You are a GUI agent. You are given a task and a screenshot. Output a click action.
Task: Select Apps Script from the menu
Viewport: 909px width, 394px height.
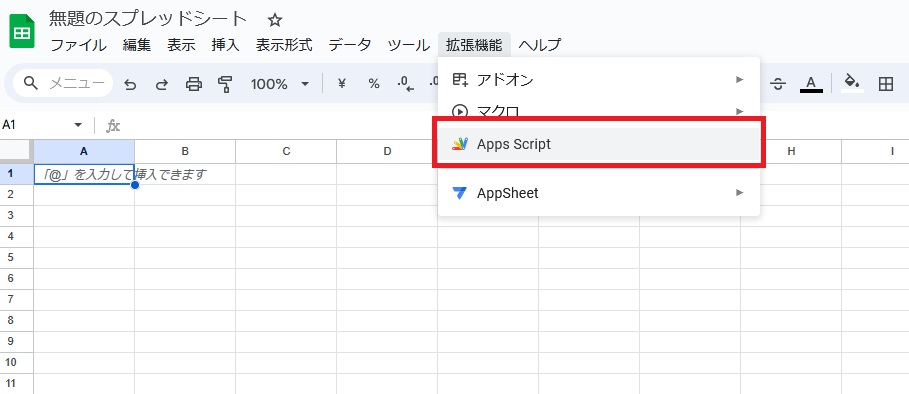click(598, 144)
